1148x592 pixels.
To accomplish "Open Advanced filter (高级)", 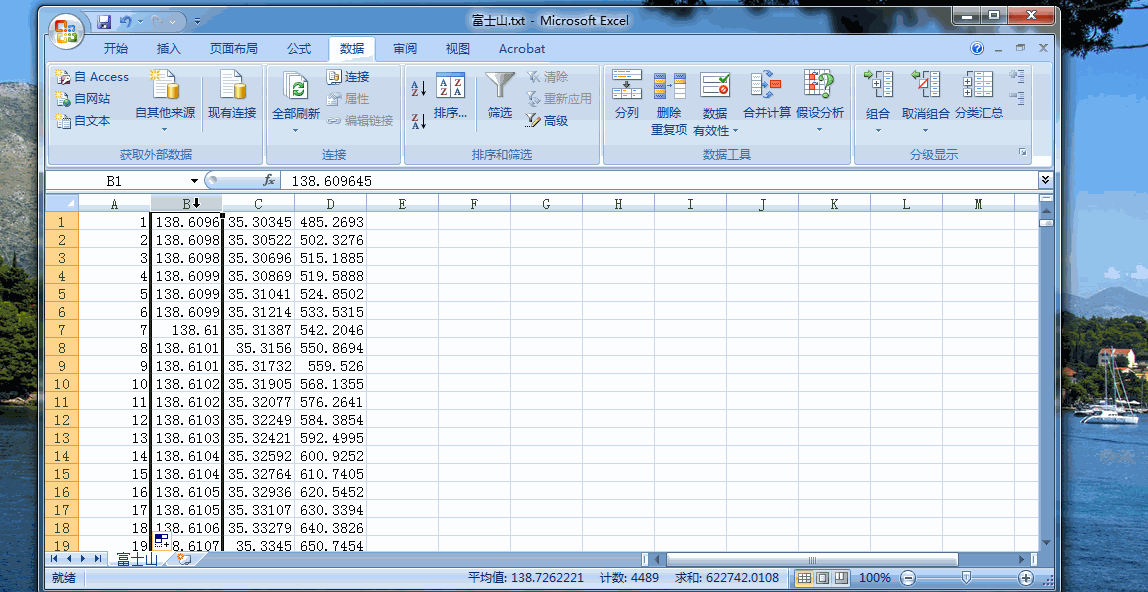I will [547, 121].
